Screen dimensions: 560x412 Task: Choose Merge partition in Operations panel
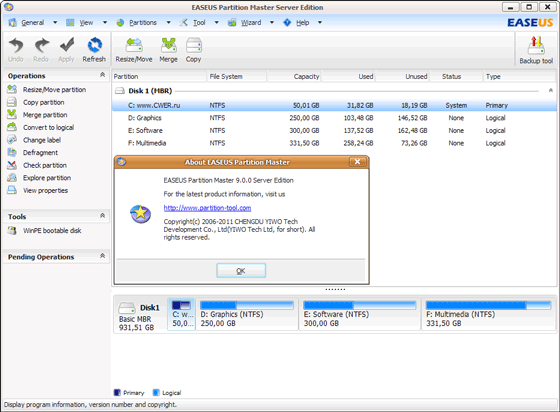(x=45, y=115)
